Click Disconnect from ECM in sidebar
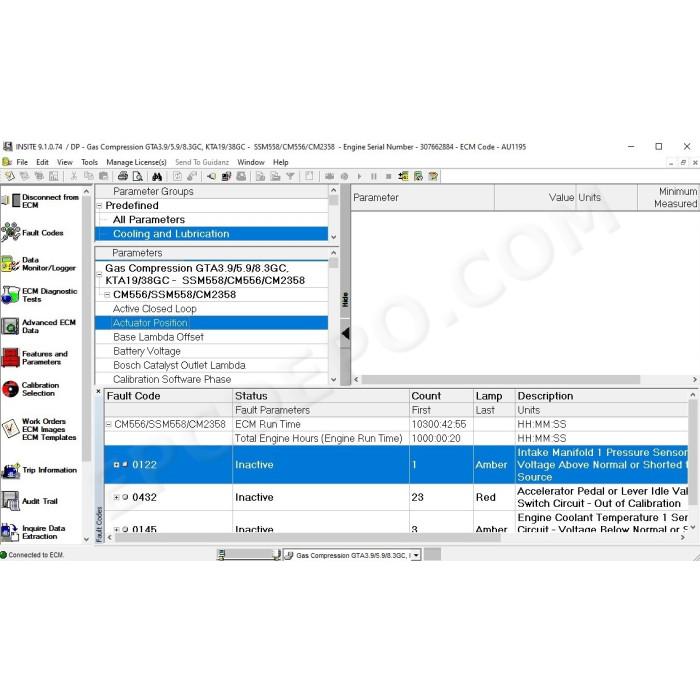The width and height of the screenshot is (700, 700). [x=40, y=201]
